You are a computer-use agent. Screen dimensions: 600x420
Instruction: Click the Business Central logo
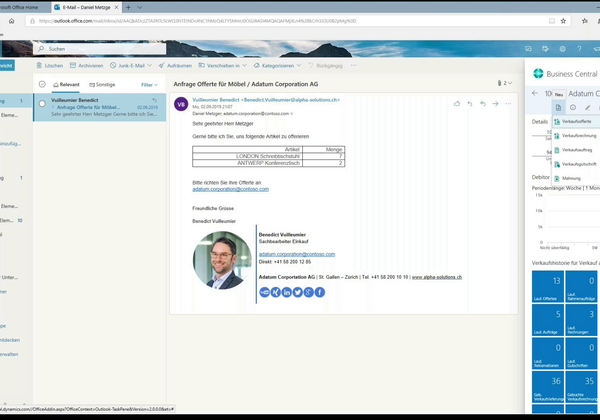pos(538,73)
